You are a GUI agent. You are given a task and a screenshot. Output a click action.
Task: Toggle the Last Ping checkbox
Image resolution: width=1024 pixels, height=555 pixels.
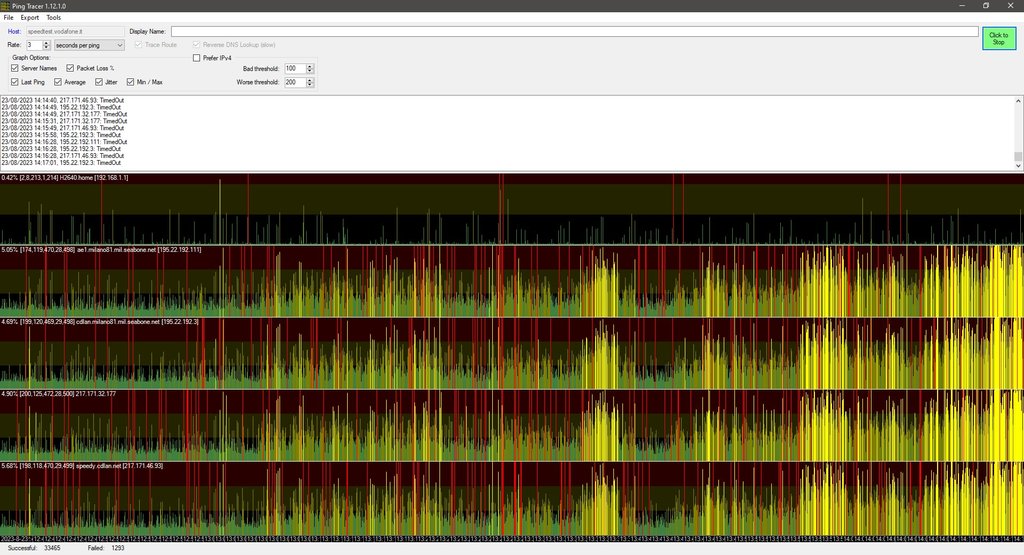pos(15,82)
